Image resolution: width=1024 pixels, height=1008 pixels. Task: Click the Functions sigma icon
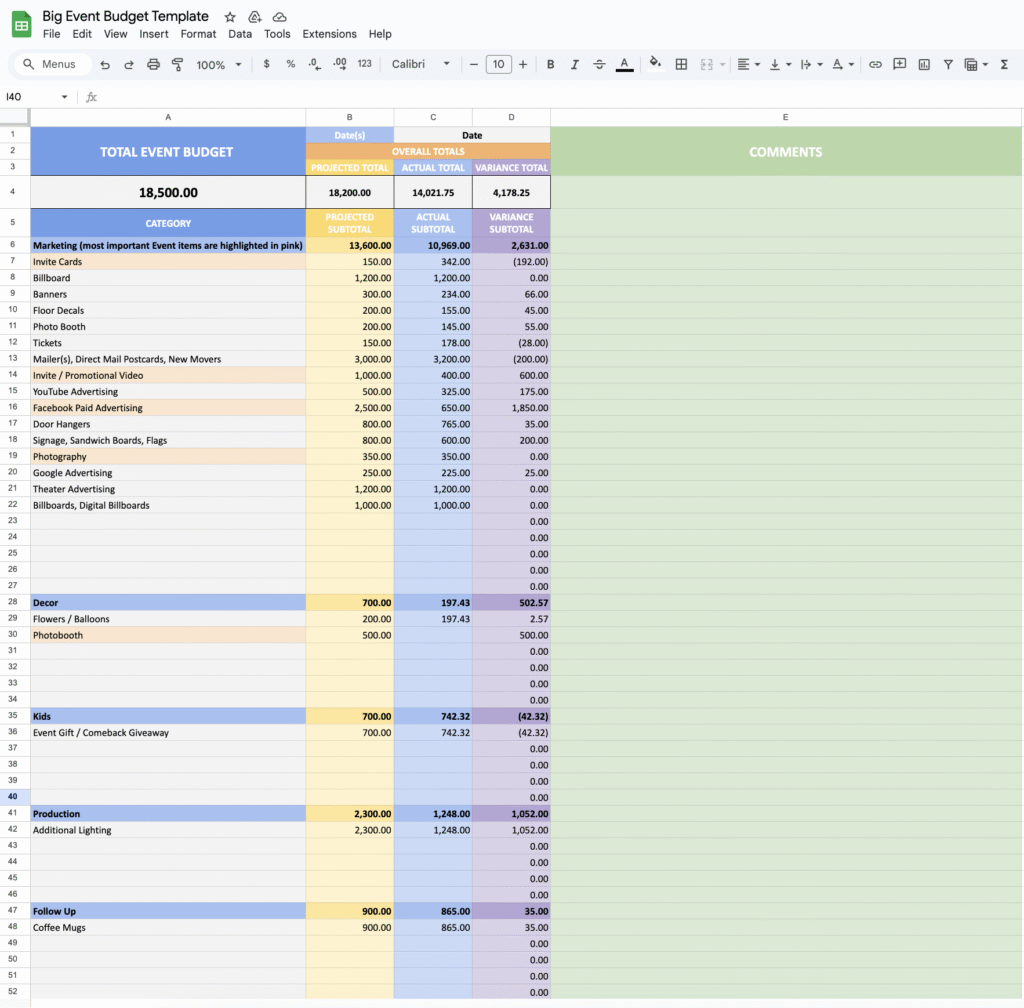coord(1004,64)
